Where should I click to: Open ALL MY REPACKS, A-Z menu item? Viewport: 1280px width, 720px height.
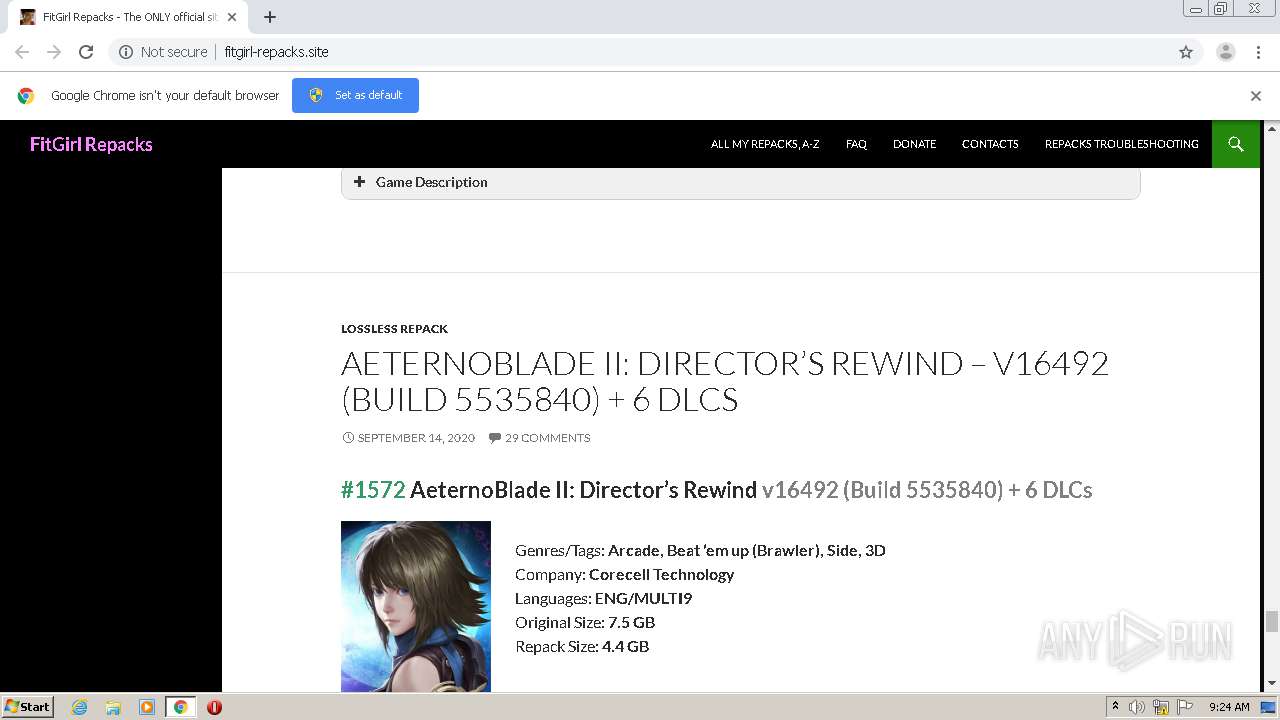[765, 144]
